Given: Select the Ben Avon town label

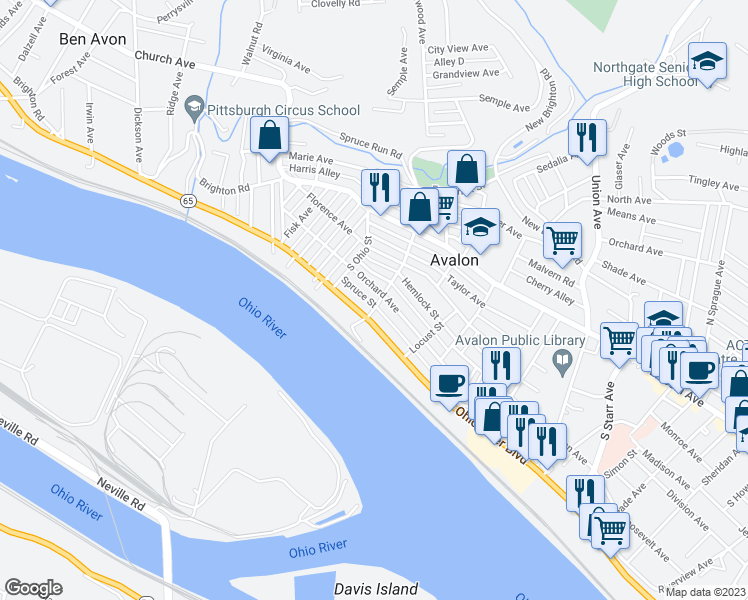Looking at the screenshot, I should pyautogui.click(x=93, y=39).
